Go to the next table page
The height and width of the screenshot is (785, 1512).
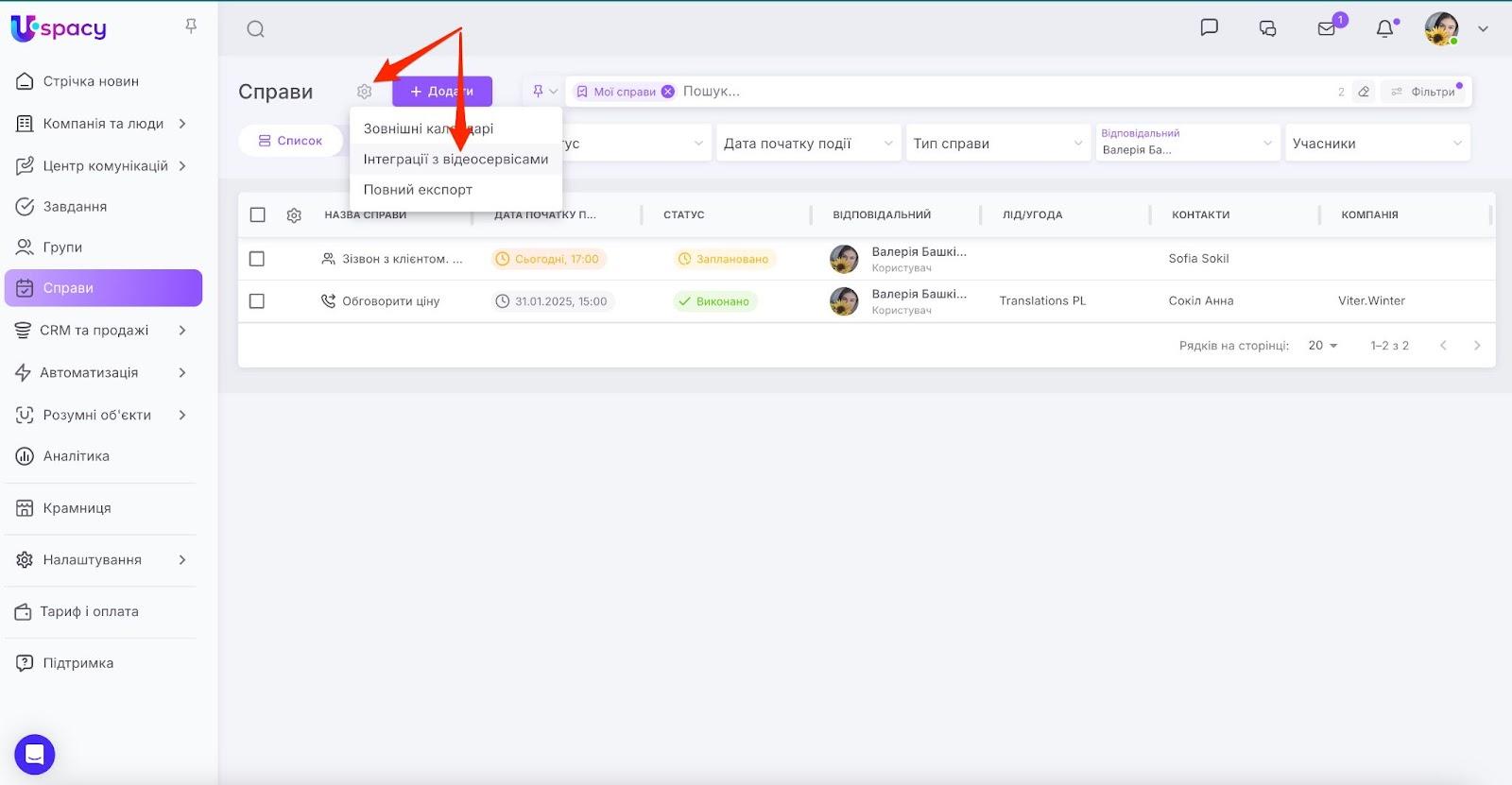point(1477,346)
